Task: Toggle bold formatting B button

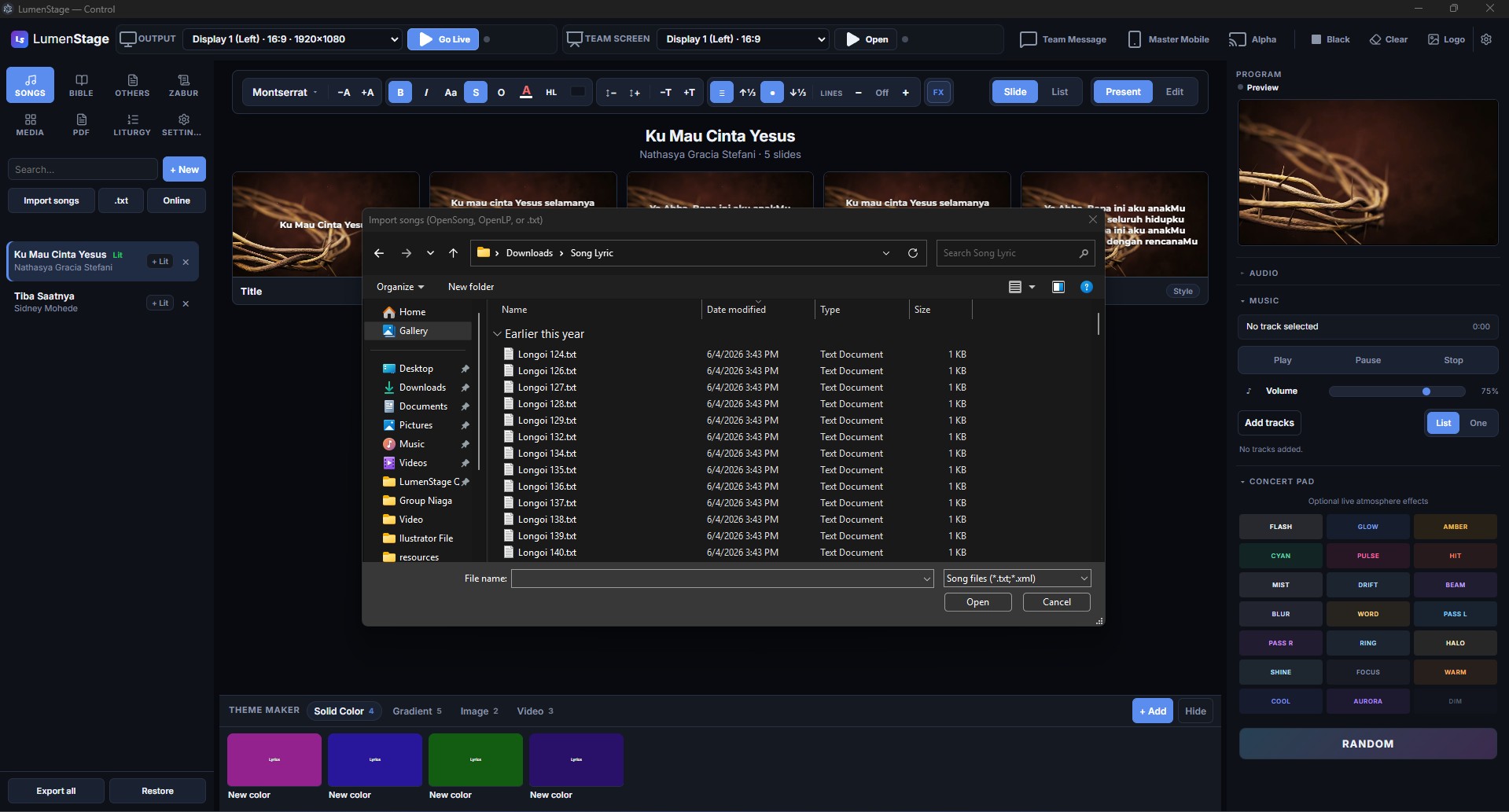Action: click(400, 92)
